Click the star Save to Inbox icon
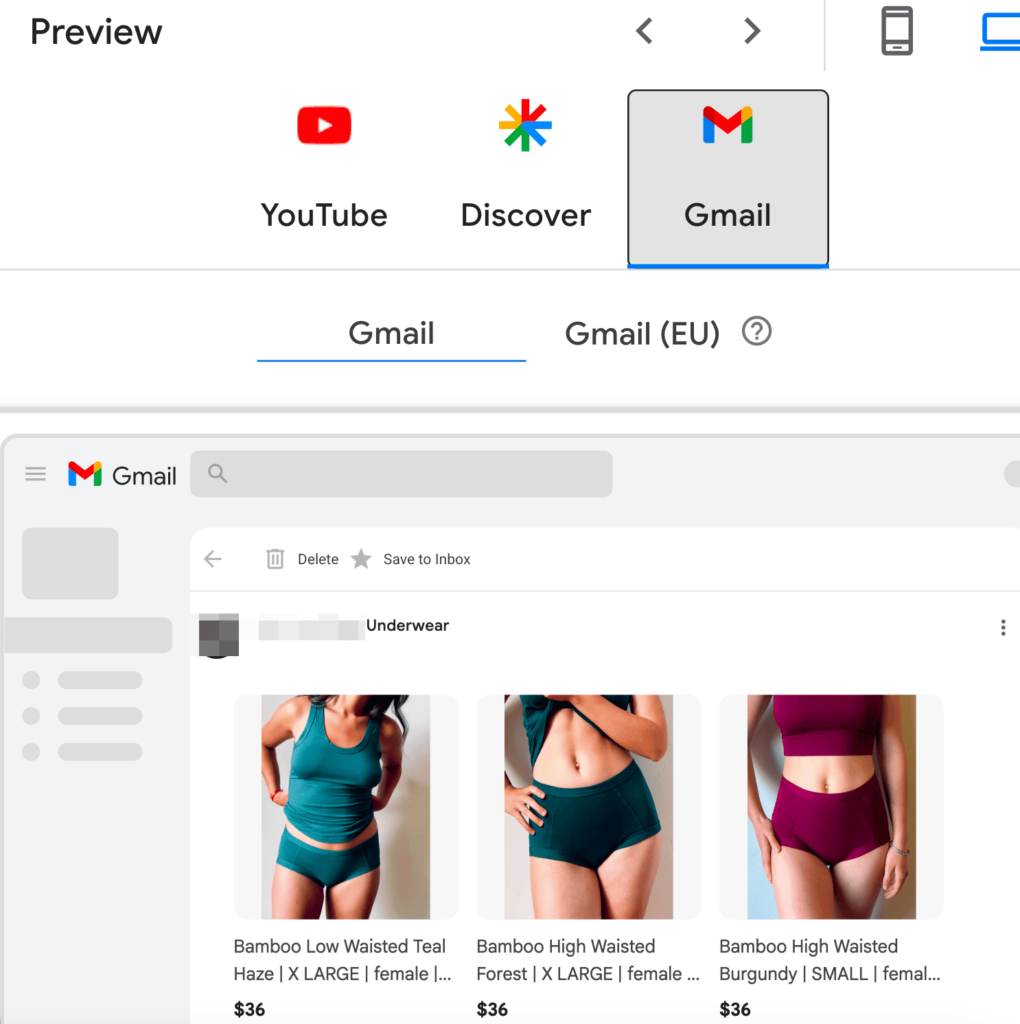 361,559
